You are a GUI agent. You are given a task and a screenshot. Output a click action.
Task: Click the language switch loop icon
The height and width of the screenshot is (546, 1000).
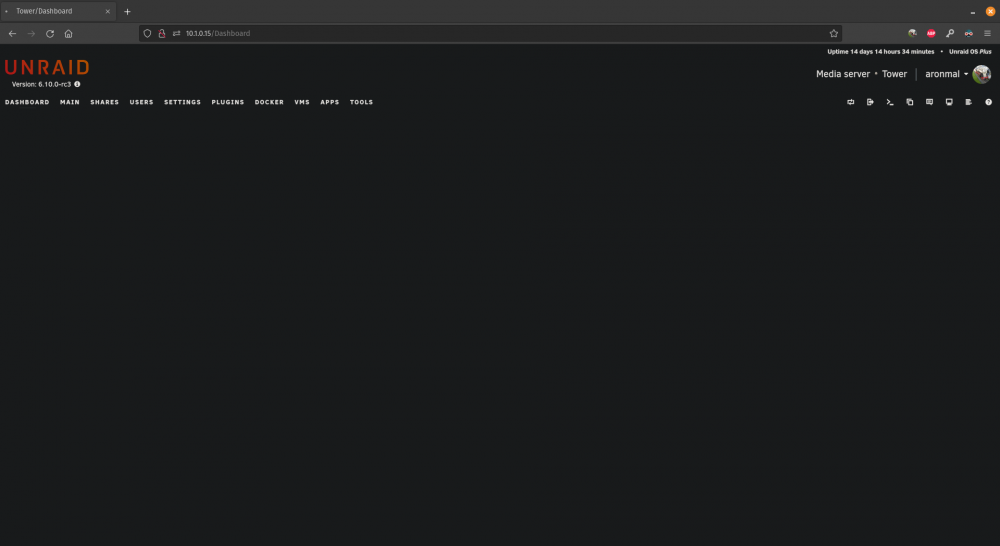[x=851, y=102]
